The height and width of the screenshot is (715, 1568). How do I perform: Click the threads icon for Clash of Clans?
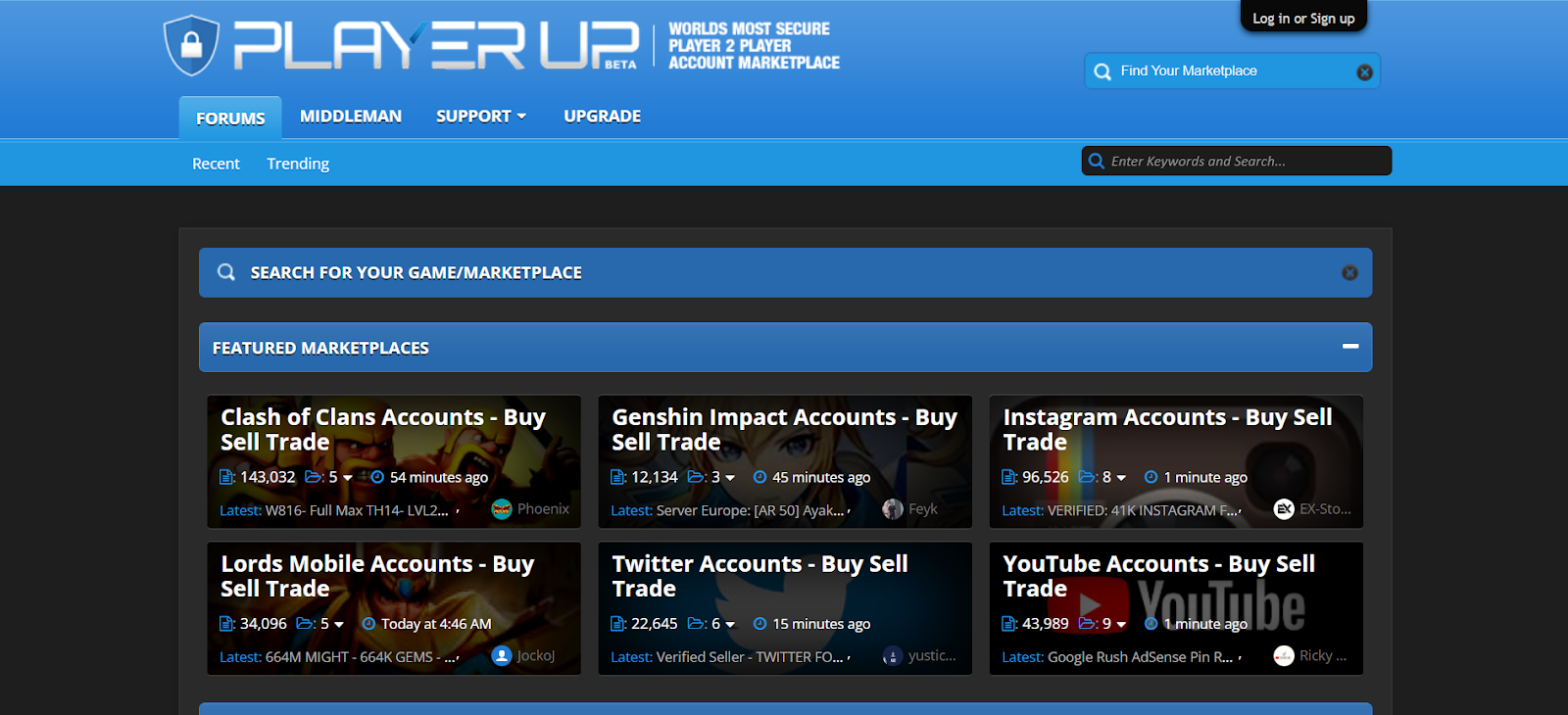(x=226, y=477)
